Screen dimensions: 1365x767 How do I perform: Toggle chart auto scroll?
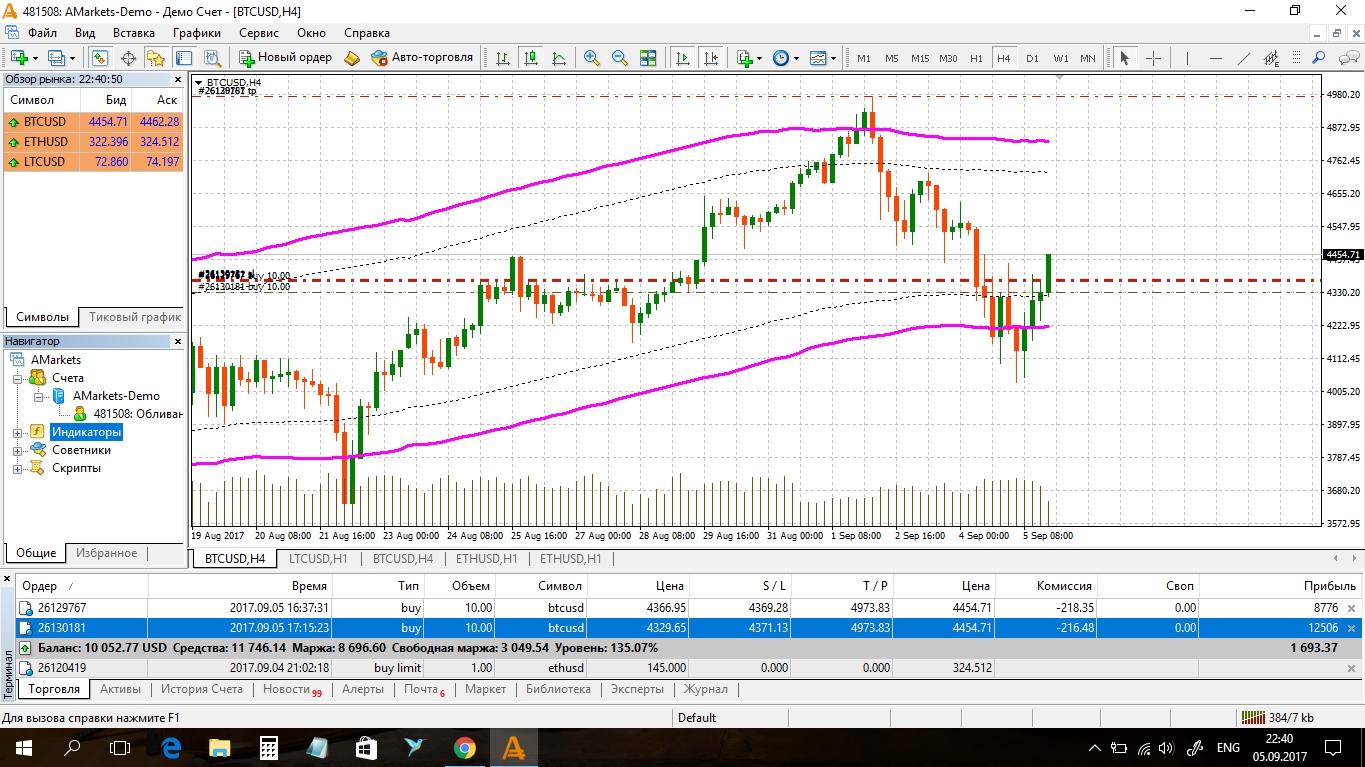(682, 58)
